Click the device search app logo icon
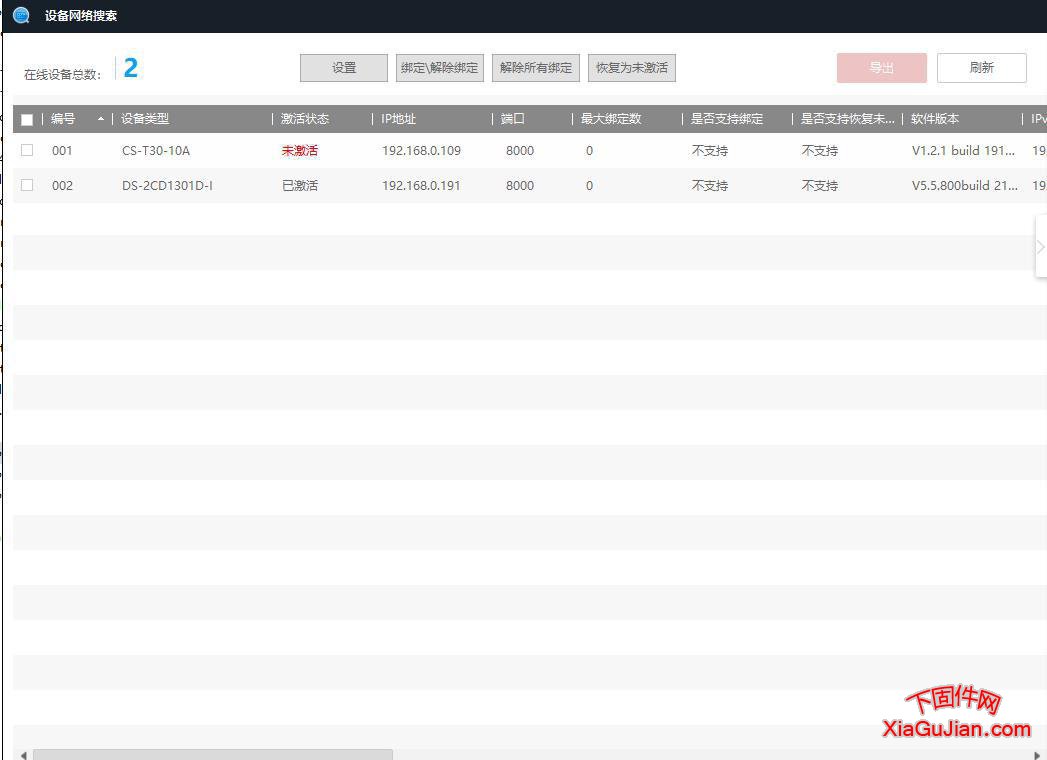The image size is (1047, 760). [21, 15]
